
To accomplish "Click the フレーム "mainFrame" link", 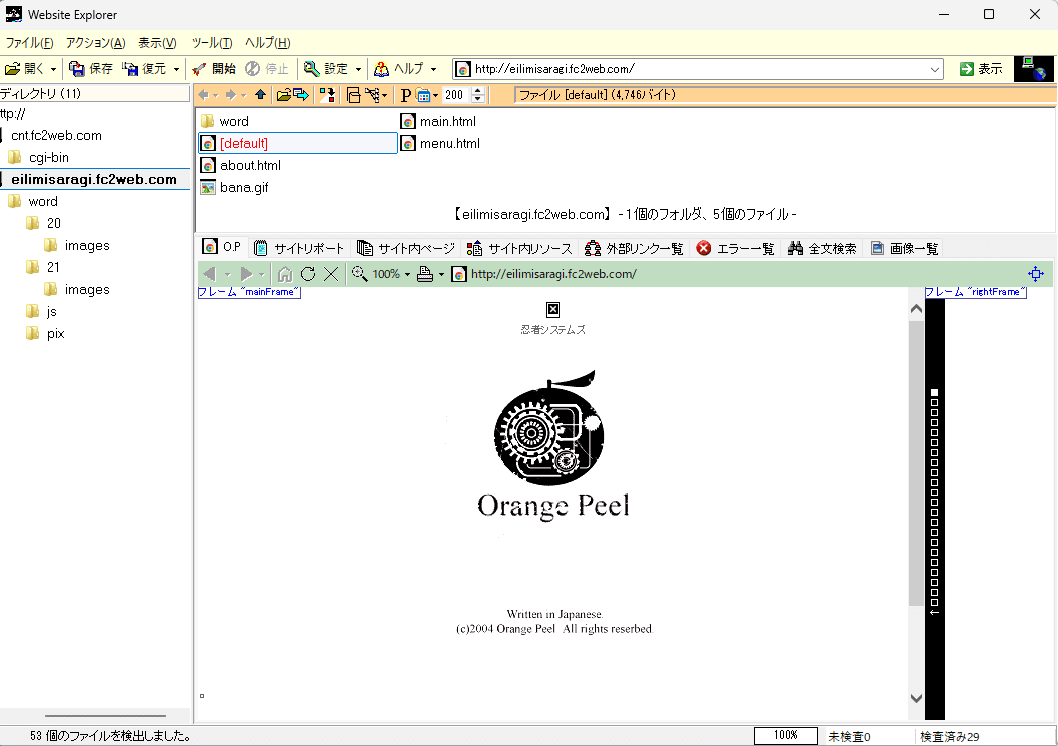I will point(249,292).
